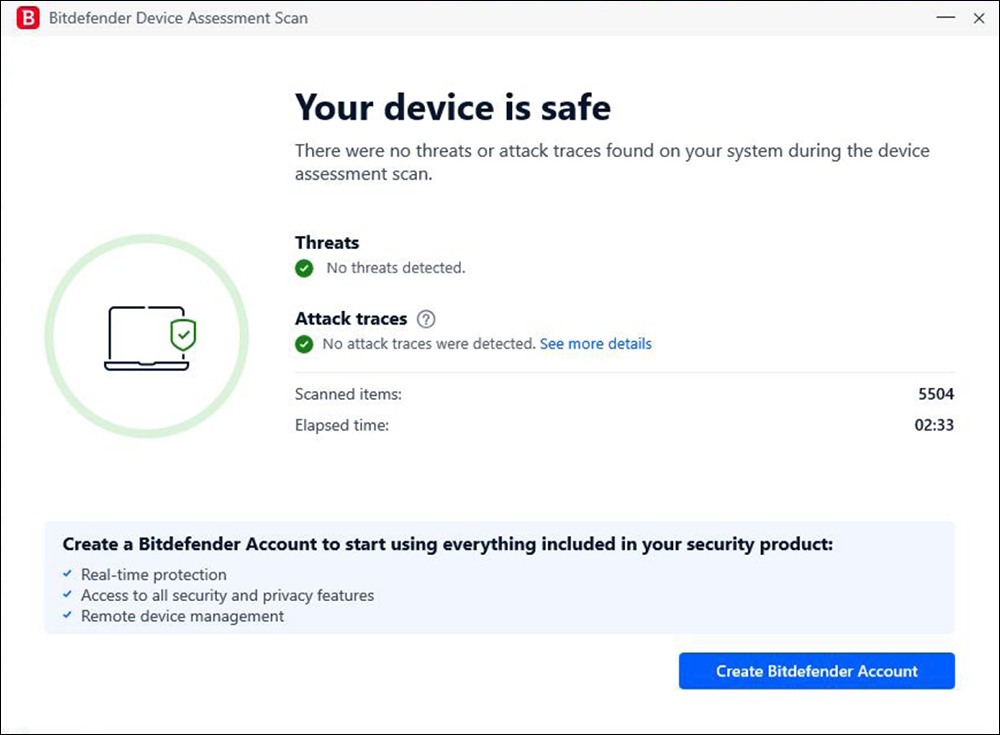Click green check beside No threats detected
Screen dimensions: 1000x735
point(304,268)
